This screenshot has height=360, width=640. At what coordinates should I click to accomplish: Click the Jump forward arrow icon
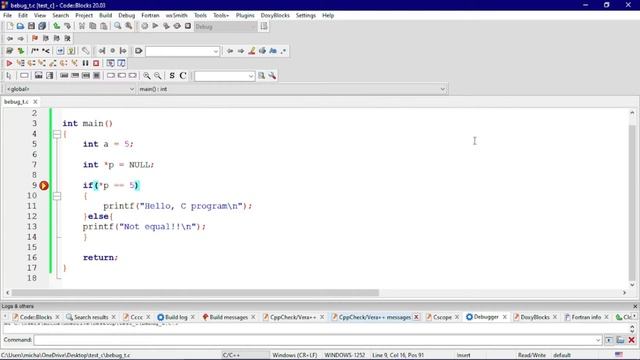pyautogui.click(x=20, y=38)
